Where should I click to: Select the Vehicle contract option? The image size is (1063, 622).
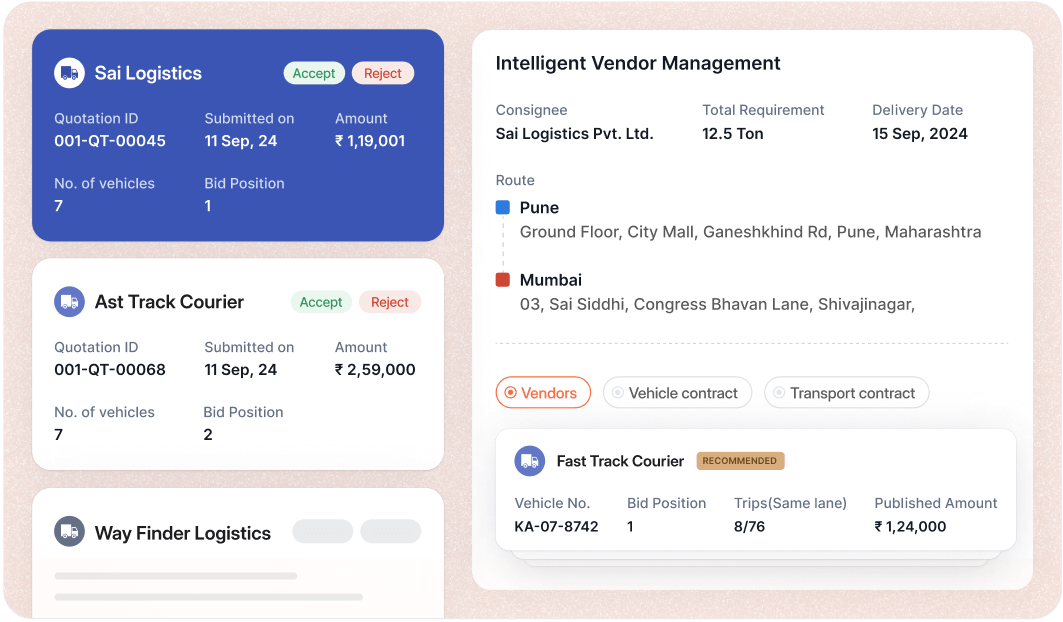point(677,393)
